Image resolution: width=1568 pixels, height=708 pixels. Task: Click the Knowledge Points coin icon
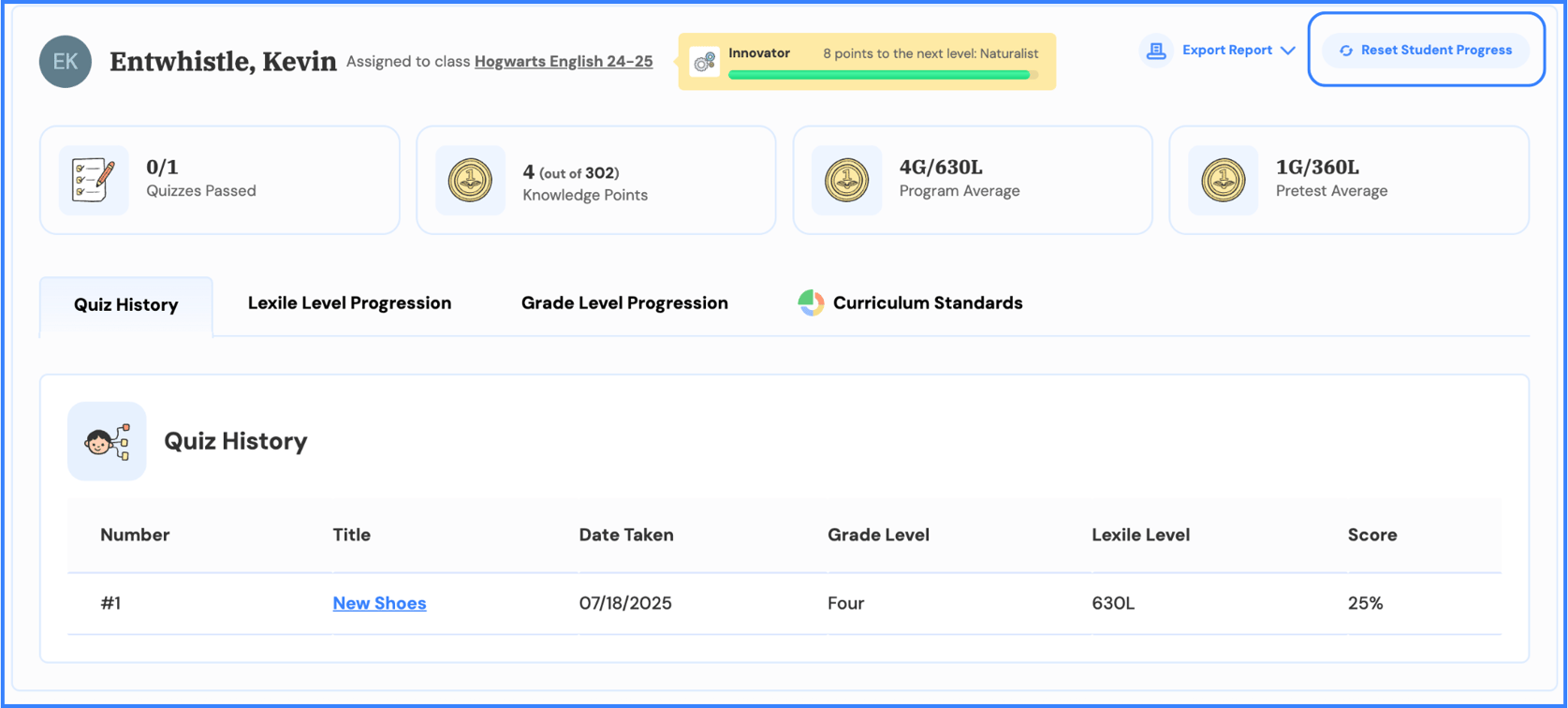tap(470, 180)
